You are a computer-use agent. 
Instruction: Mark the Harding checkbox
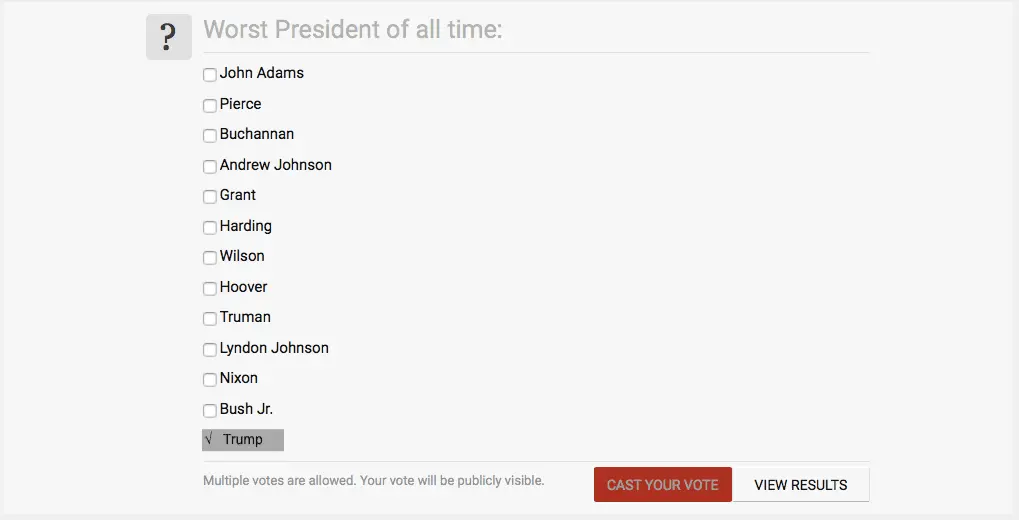[x=210, y=227]
